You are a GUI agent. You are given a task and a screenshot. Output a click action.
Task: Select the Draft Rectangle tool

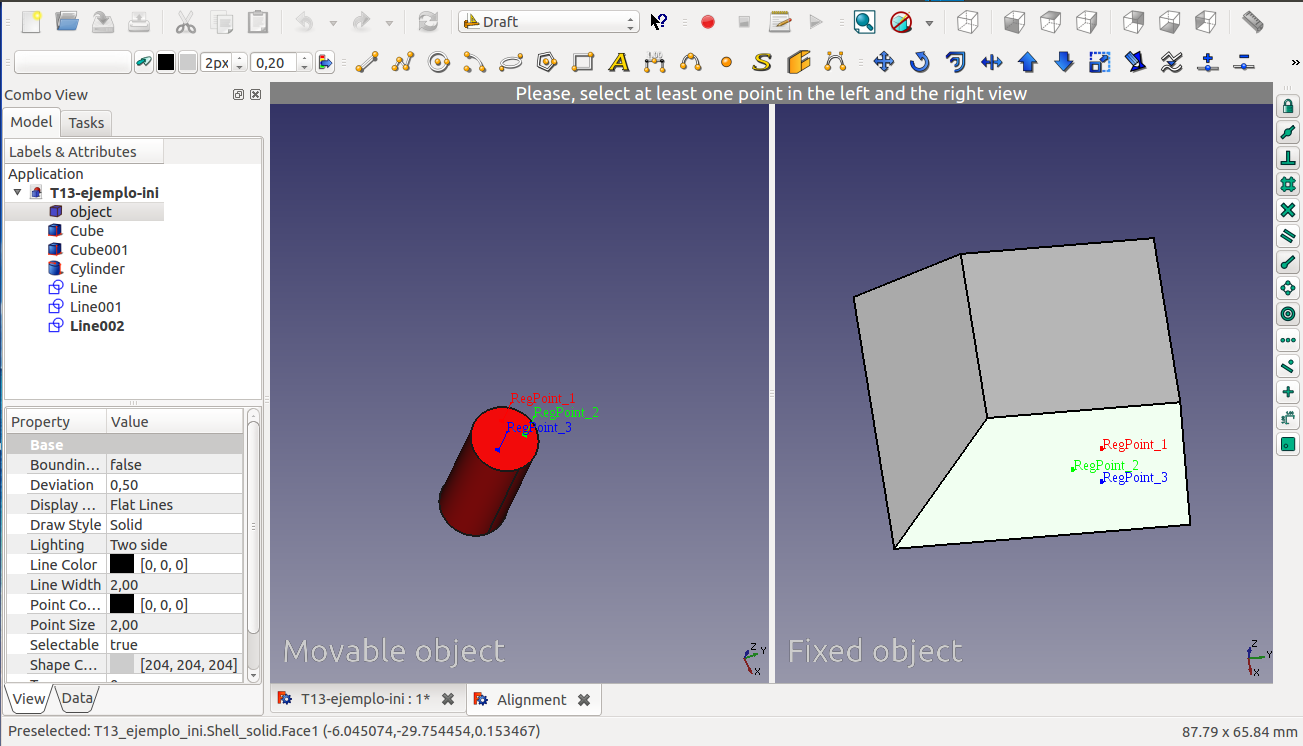coord(583,62)
